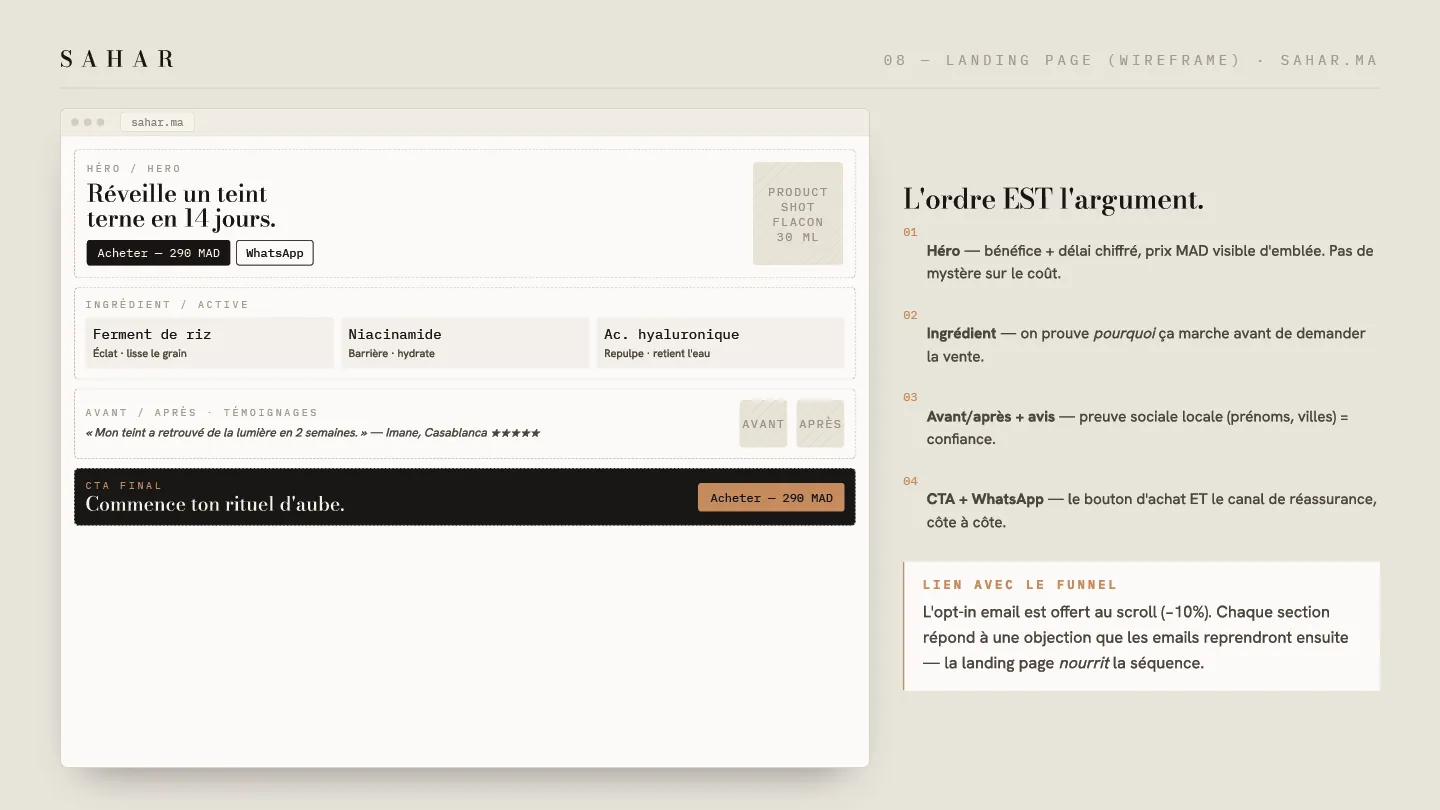The width and height of the screenshot is (1440, 810).
Task: Click the third browser window dot
Action: point(100,122)
